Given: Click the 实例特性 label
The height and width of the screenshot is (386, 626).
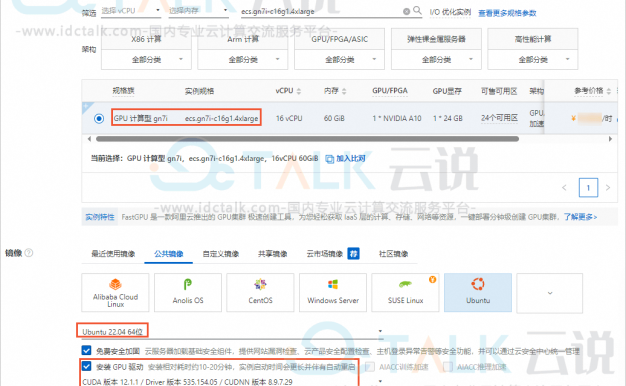Looking at the screenshot, I should 100,217.
